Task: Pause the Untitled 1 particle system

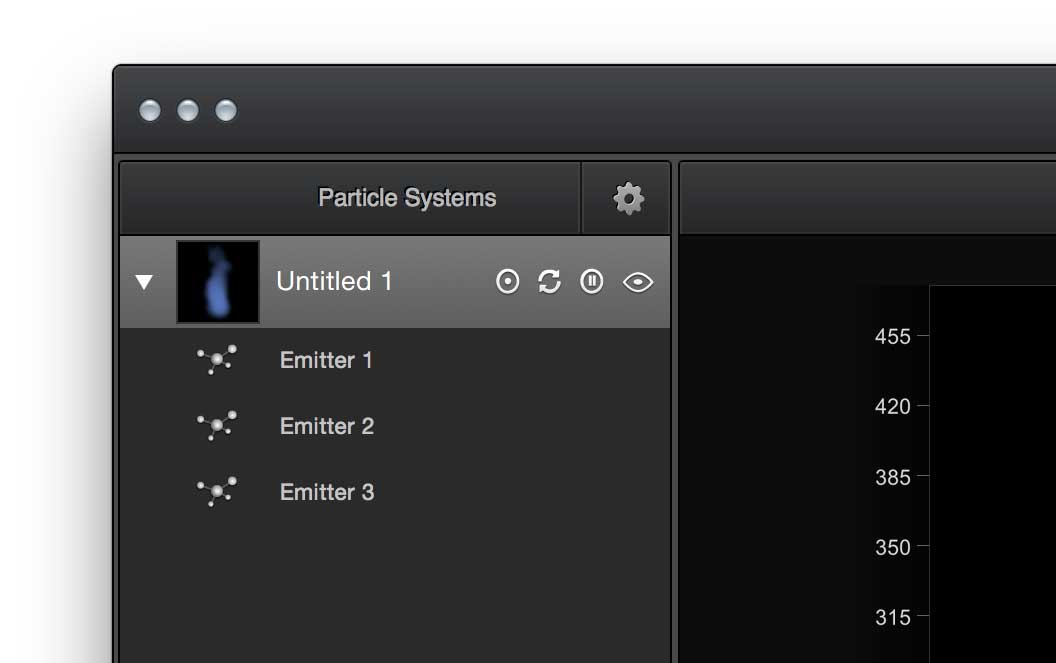Action: click(592, 282)
